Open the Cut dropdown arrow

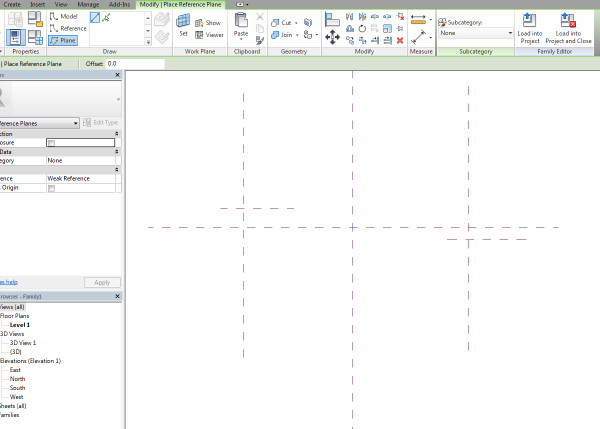pyautogui.click(x=296, y=23)
